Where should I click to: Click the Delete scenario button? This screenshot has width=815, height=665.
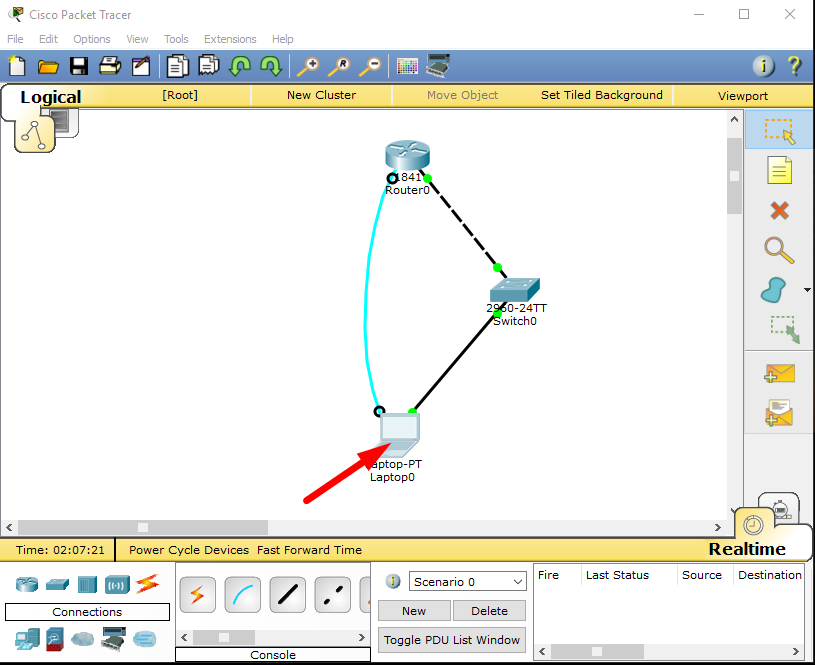click(x=489, y=611)
